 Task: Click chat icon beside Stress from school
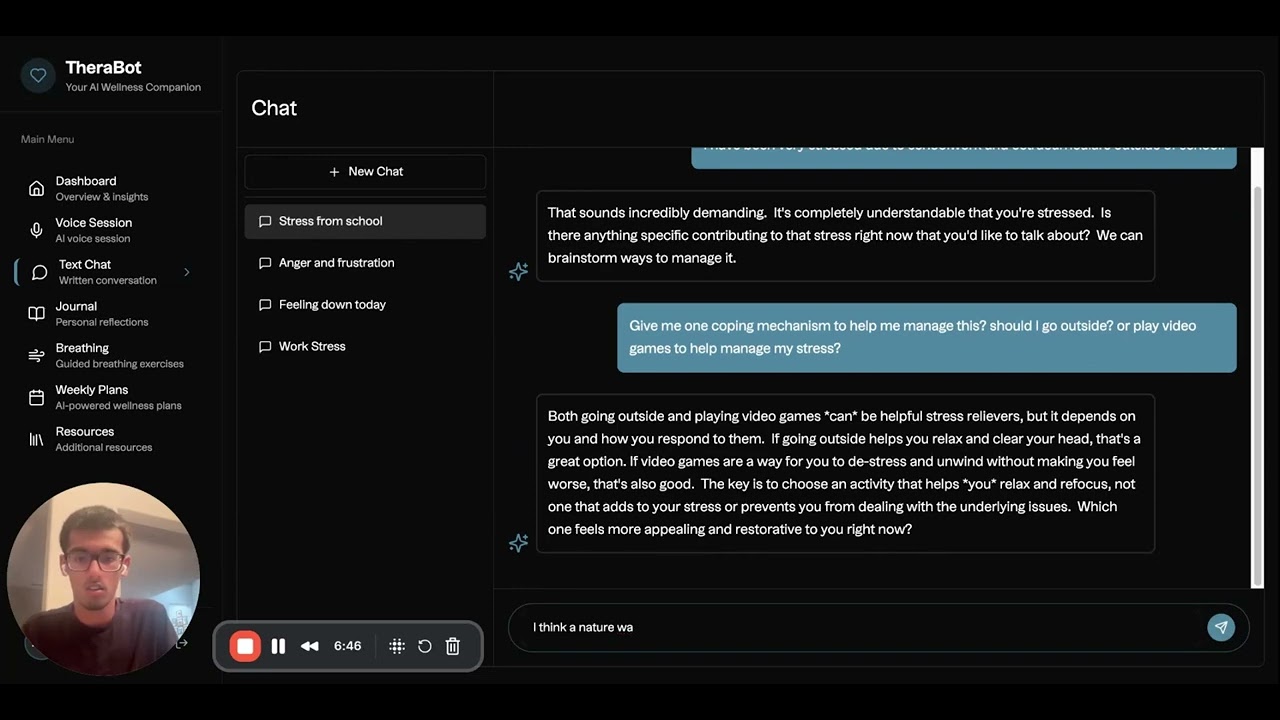(x=265, y=221)
